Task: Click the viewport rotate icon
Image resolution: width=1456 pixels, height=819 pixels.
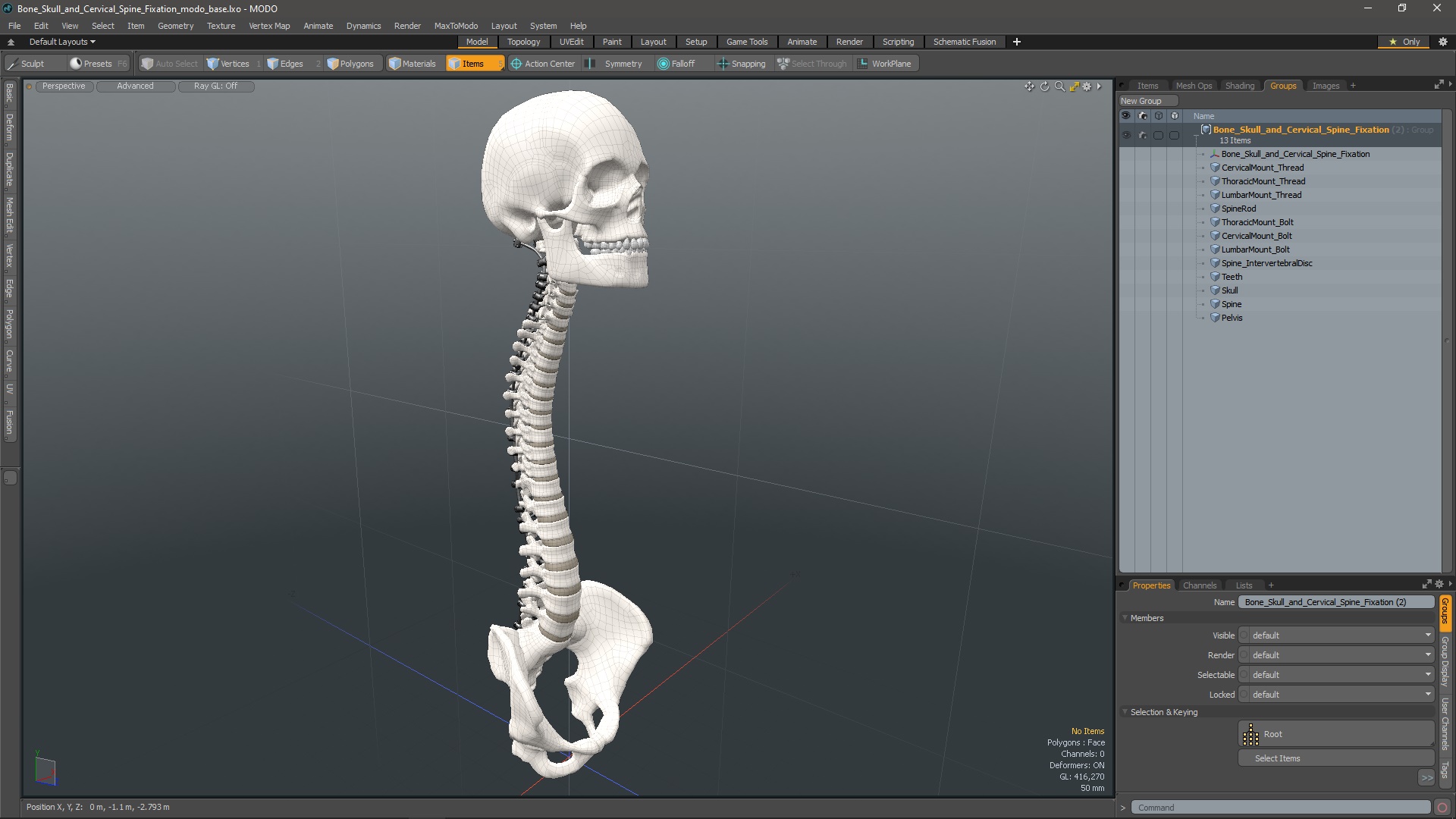Action: 1044,86
